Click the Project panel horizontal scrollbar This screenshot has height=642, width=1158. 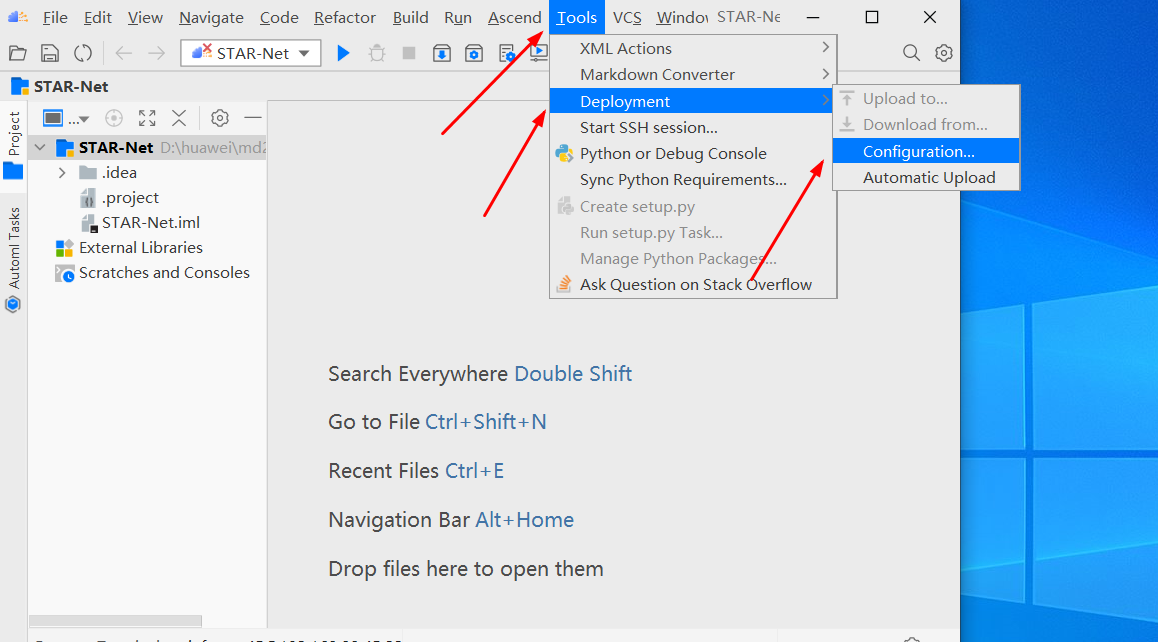pyautogui.click(x=115, y=621)
